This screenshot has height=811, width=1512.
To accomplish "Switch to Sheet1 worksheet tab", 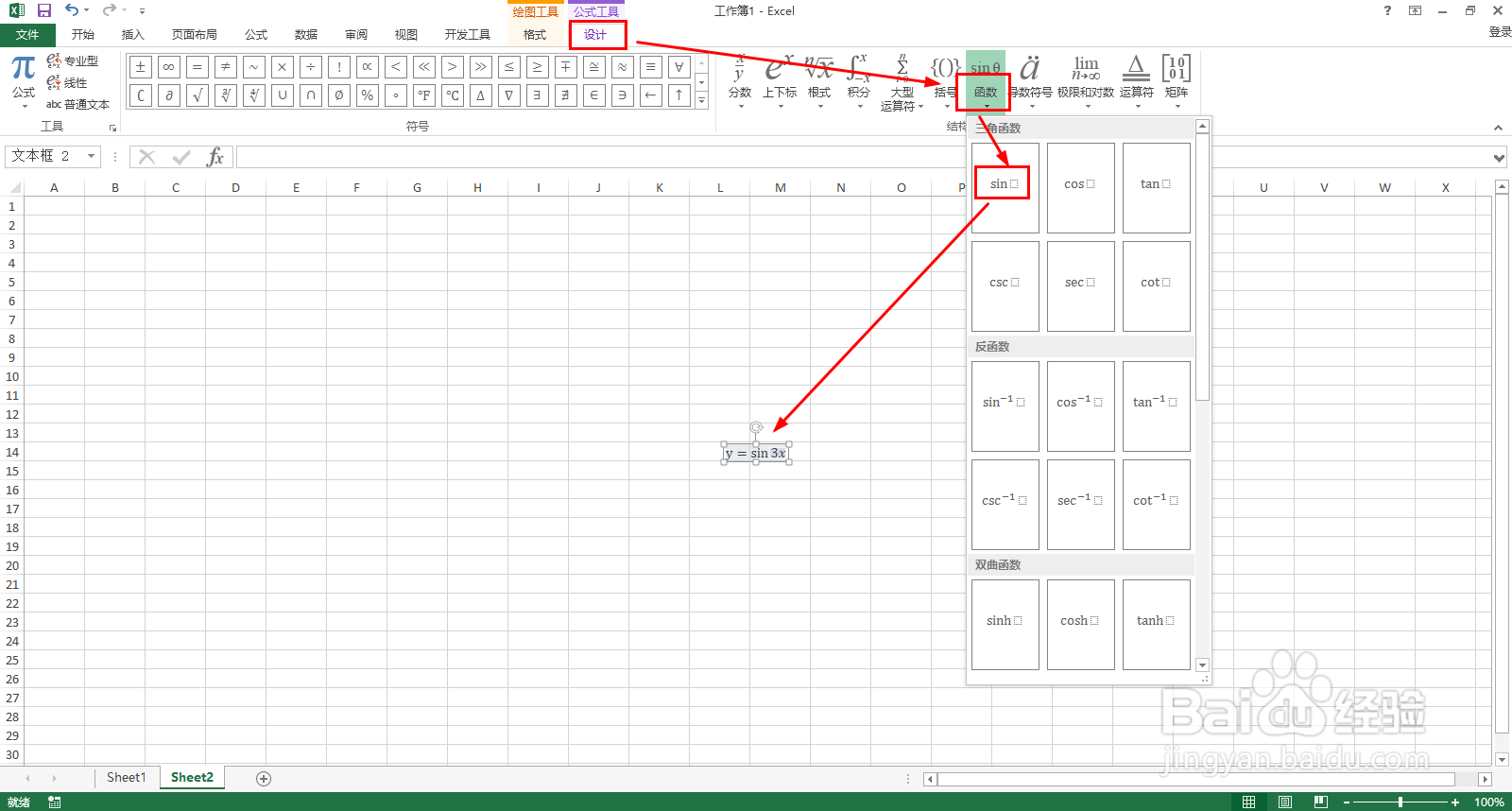I will coord(127,778).
